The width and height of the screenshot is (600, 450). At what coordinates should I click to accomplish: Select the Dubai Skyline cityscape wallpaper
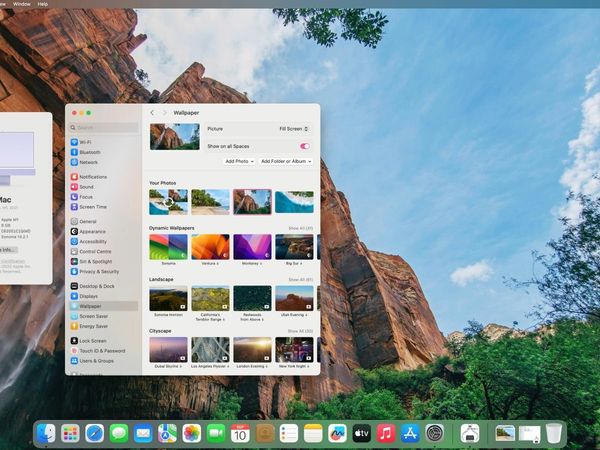[x=168, y=350]
